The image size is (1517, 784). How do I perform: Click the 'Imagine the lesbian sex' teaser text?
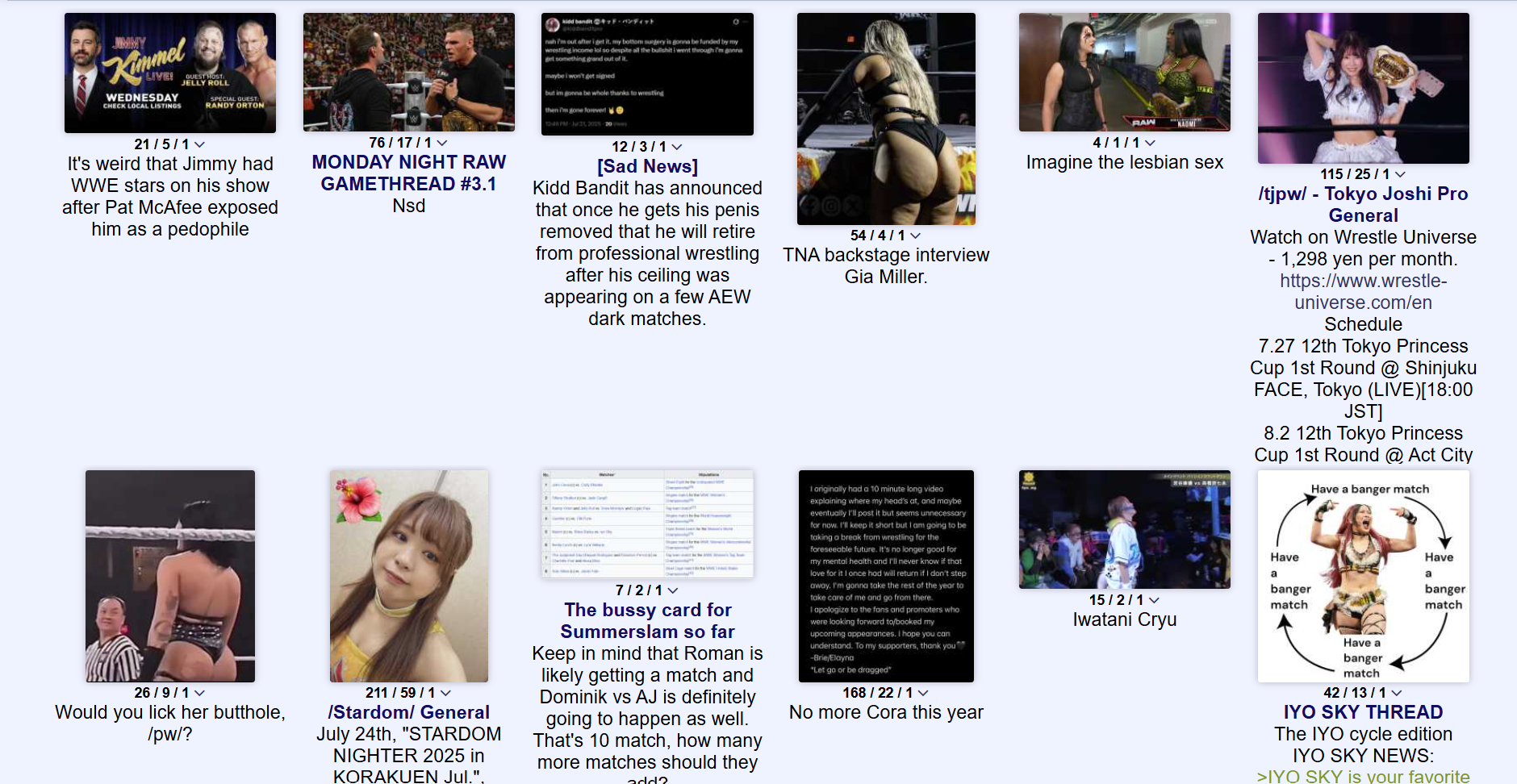pos(1125,162)
